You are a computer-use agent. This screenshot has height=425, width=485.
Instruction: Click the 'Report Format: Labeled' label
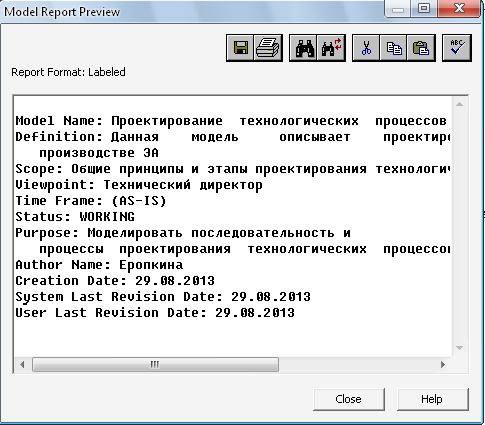point(68,72)
